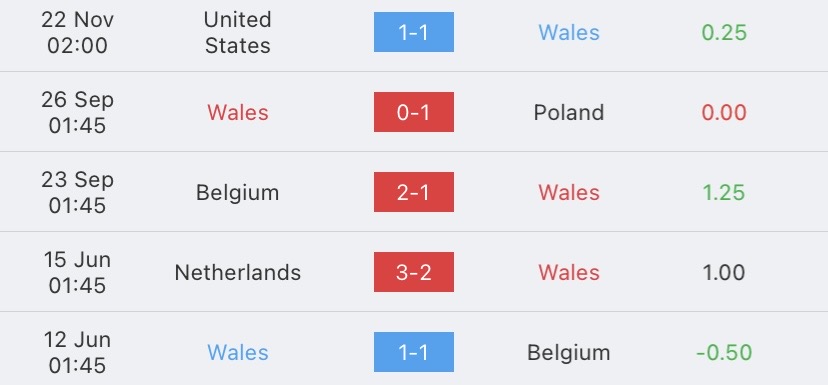
Task: Click the 22 Nov 02:00 date cell
Action: coord(78,33)
